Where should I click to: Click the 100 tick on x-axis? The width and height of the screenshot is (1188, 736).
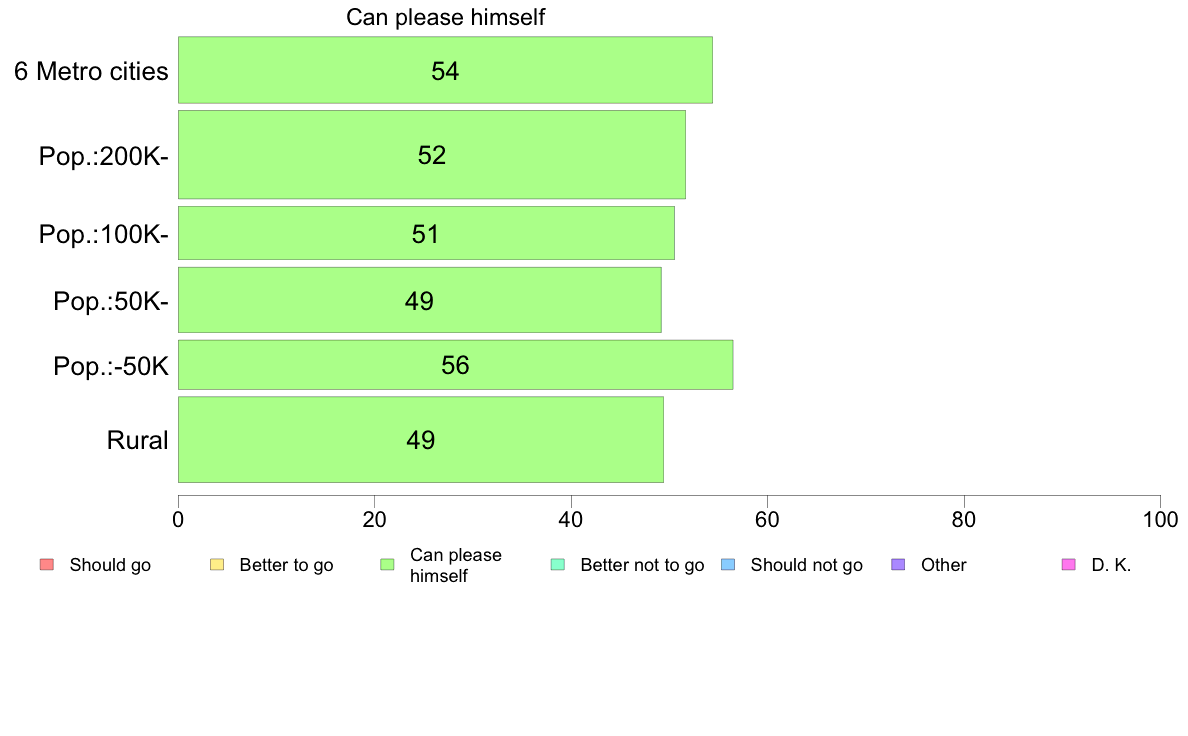point(1161,519)
